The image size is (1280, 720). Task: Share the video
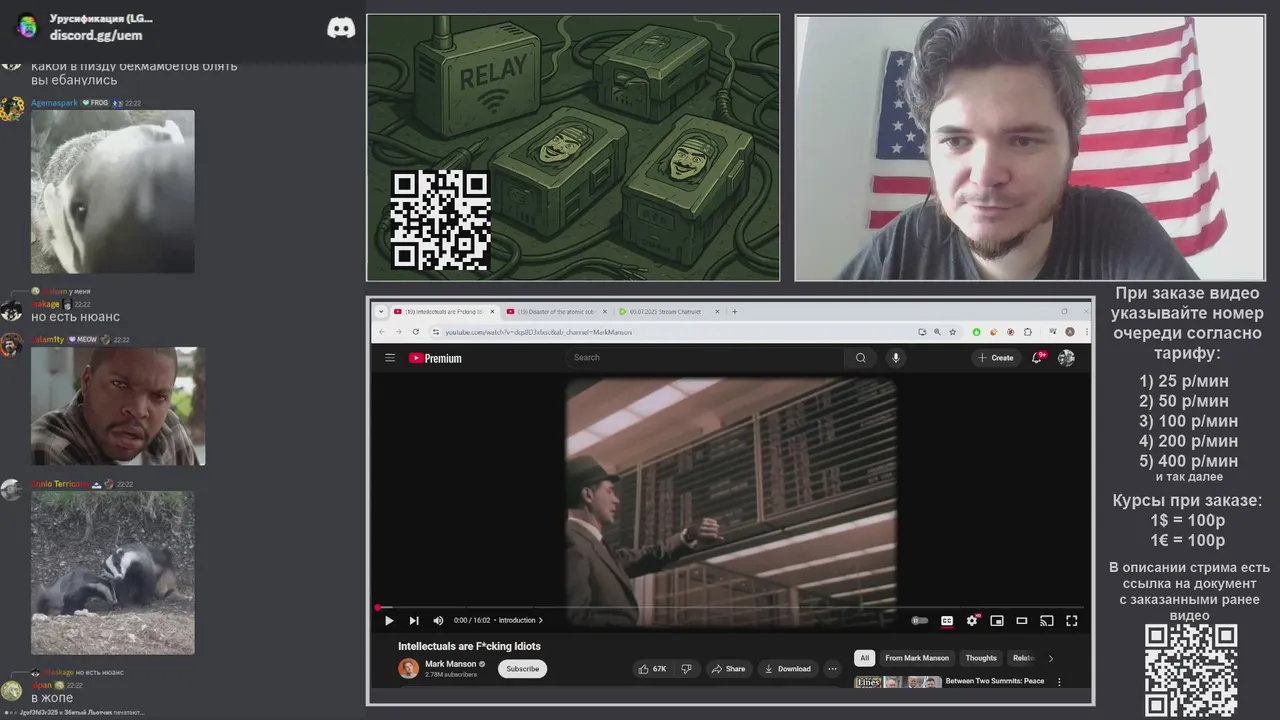729,669
